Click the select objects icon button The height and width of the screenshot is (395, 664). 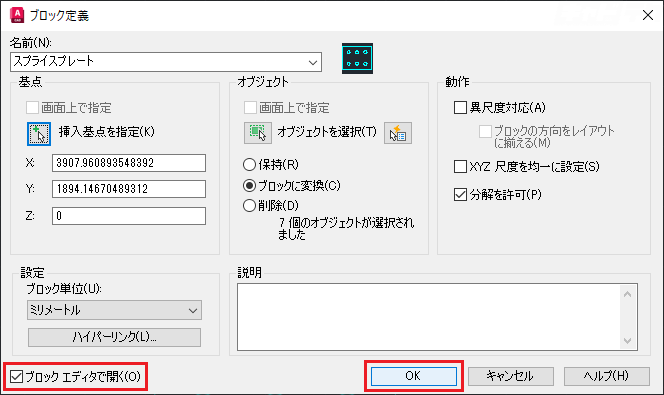point(257,133)
